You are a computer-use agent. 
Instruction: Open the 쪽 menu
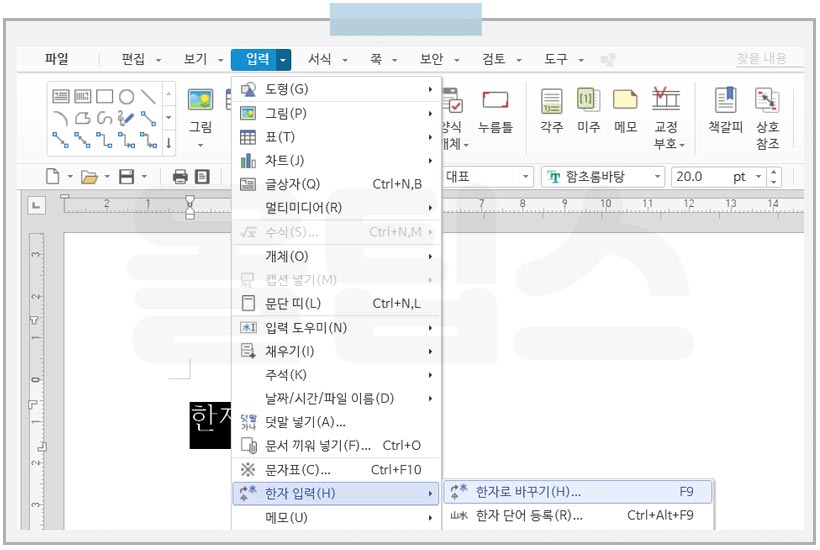point(376,59)
